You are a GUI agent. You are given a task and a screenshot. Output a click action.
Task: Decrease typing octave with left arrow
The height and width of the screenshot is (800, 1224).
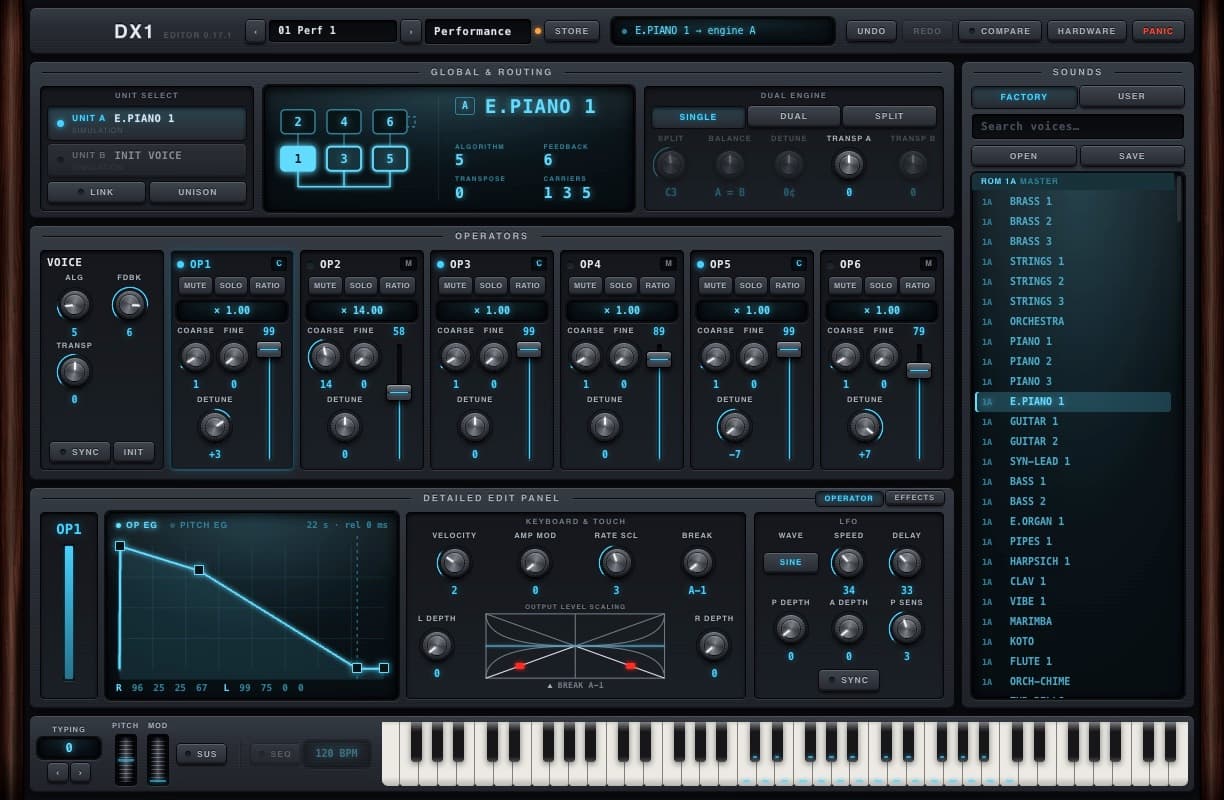pos(58,772)
